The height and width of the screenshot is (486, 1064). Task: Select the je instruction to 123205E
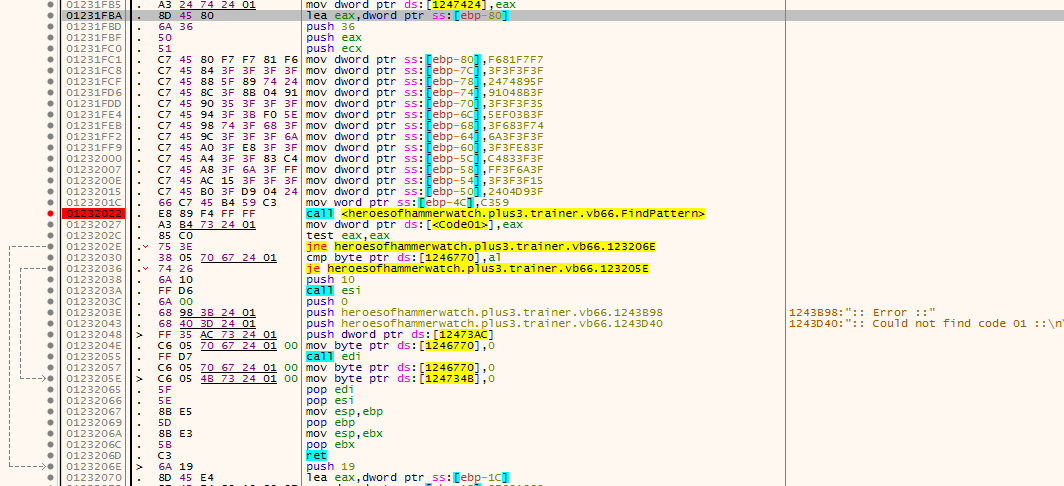click(x=478, y=268)
